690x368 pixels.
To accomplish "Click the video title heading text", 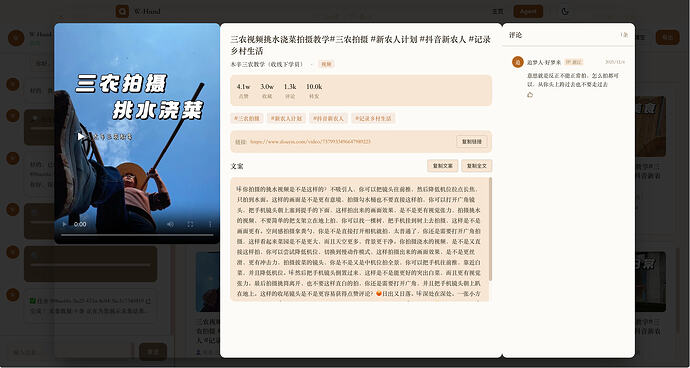I will (360, 44).
